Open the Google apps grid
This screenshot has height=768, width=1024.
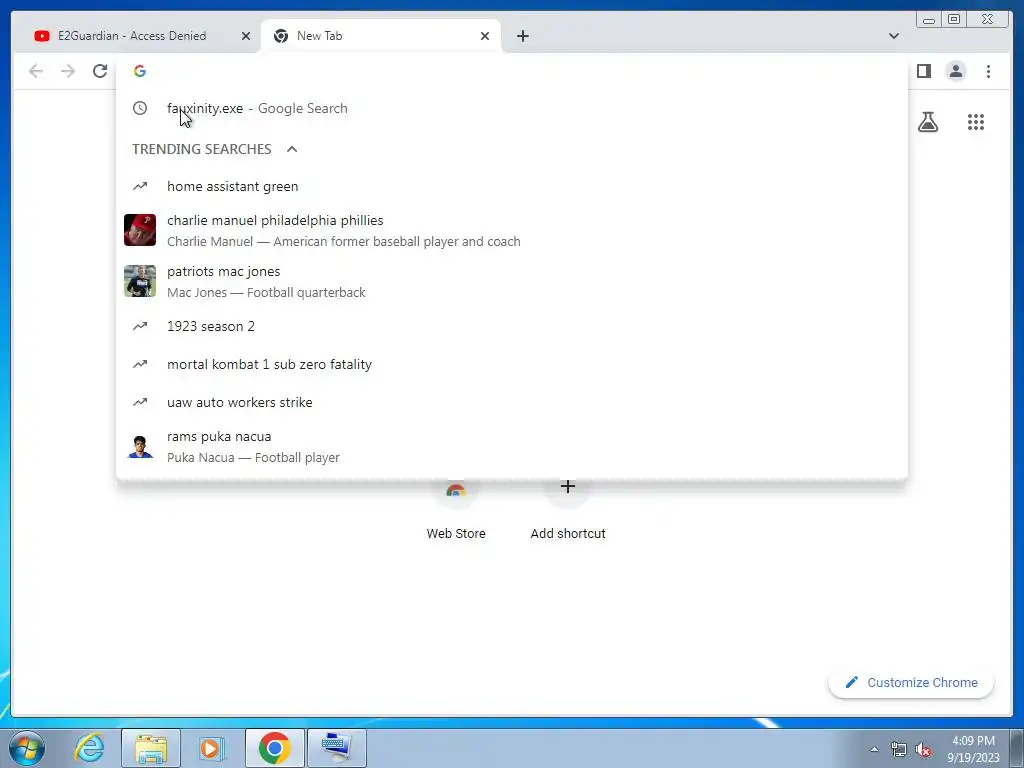coord(976,122)
